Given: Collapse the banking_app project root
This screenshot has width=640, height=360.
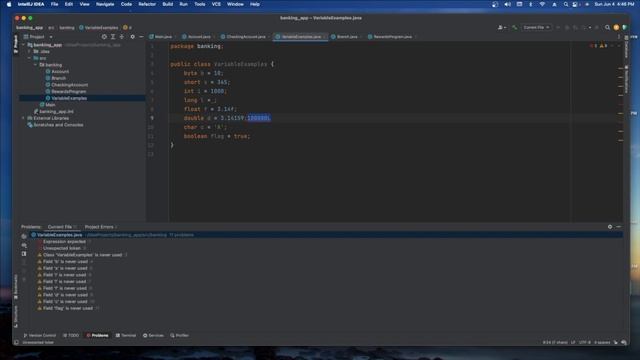Looking at the screenshot, I should 24,45.
